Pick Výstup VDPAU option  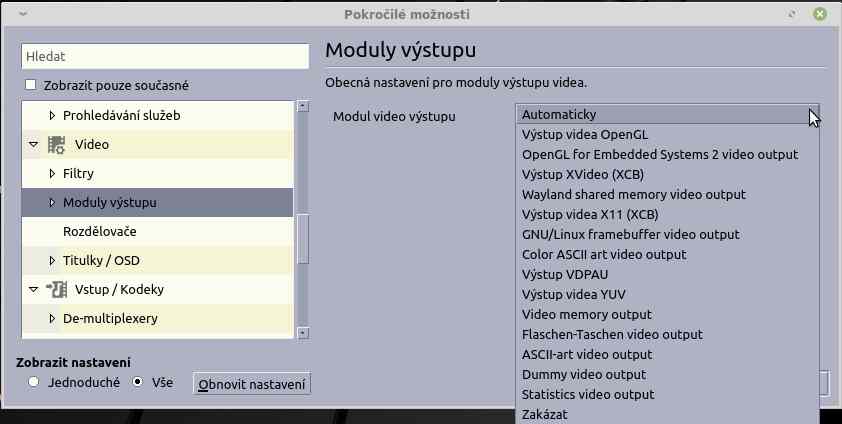[565, 274]
